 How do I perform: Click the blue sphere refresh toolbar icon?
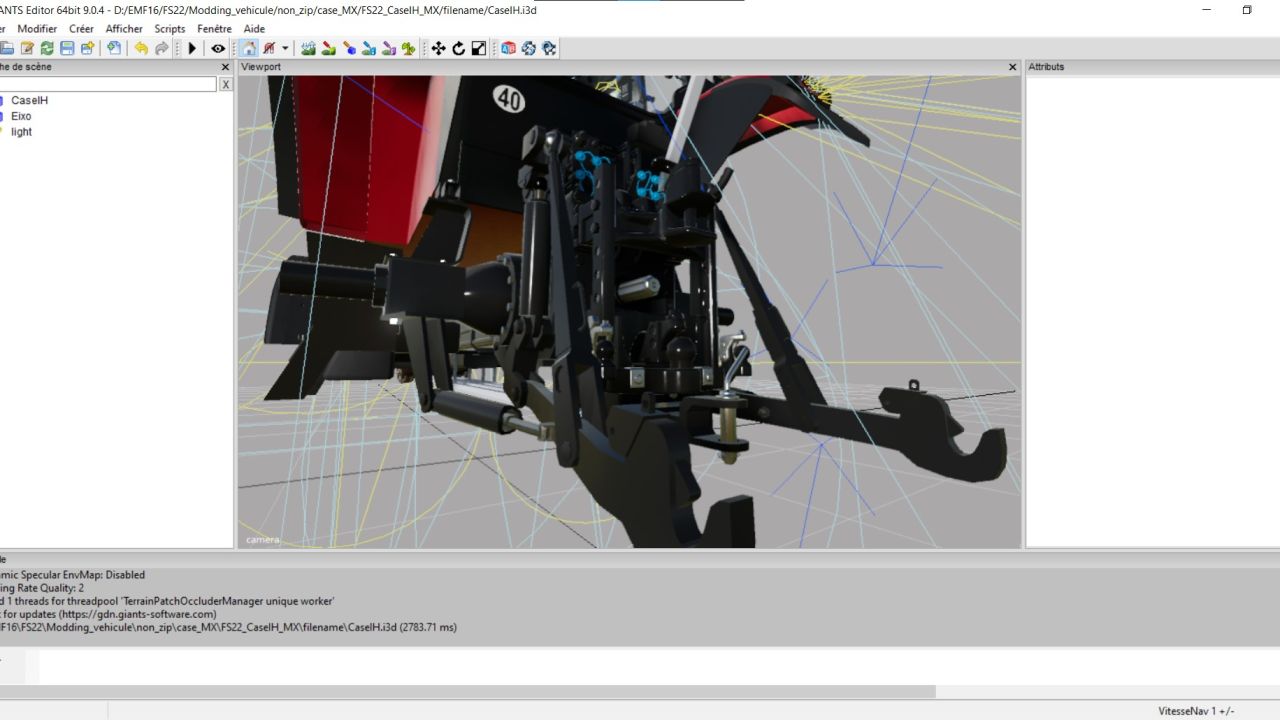[x=528, y=48]
